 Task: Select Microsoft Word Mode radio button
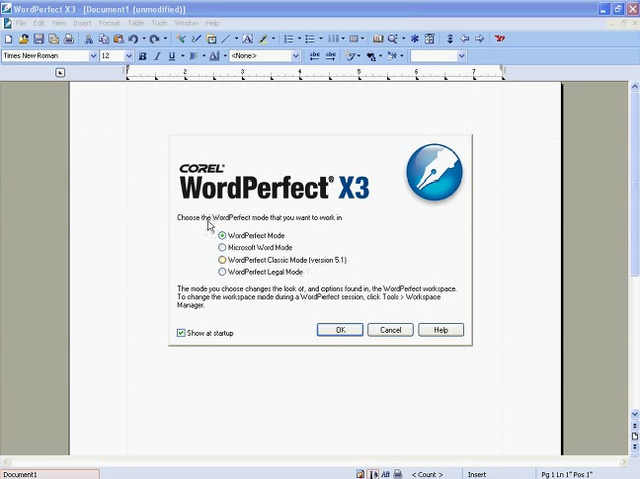click(x=222, y=247)
